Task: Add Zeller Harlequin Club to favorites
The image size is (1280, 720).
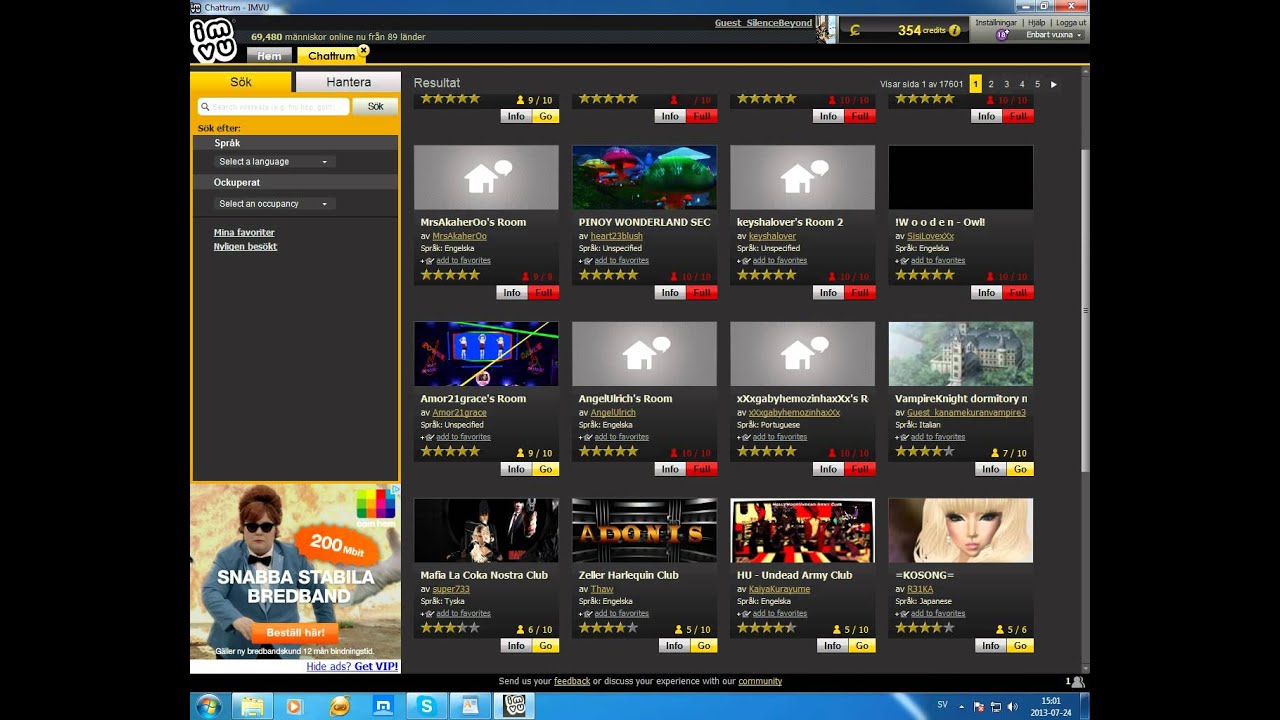Action: tap(621, 614)
